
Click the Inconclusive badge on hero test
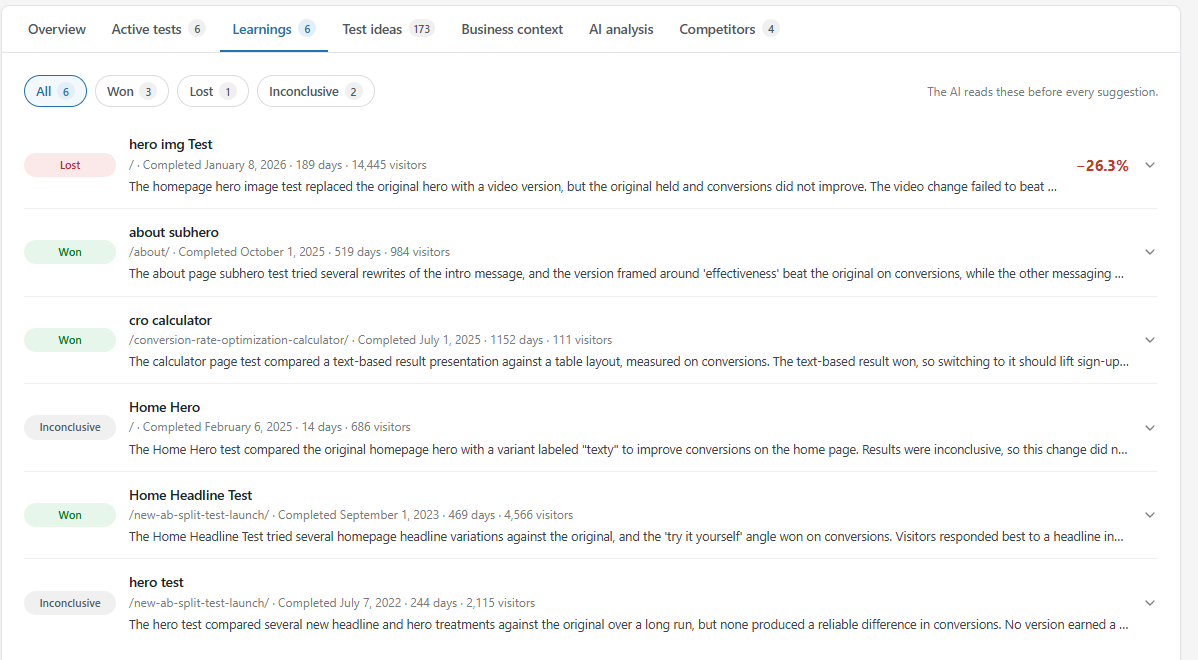click(70, 603)
